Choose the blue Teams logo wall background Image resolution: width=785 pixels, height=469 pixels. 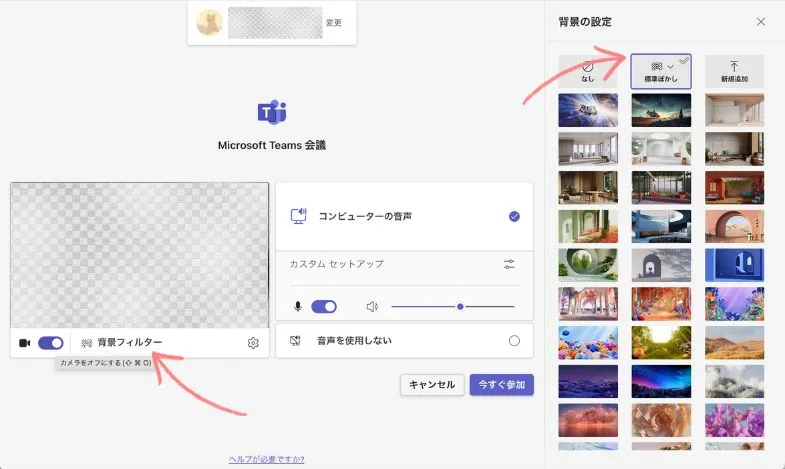[x=734, y=265]
